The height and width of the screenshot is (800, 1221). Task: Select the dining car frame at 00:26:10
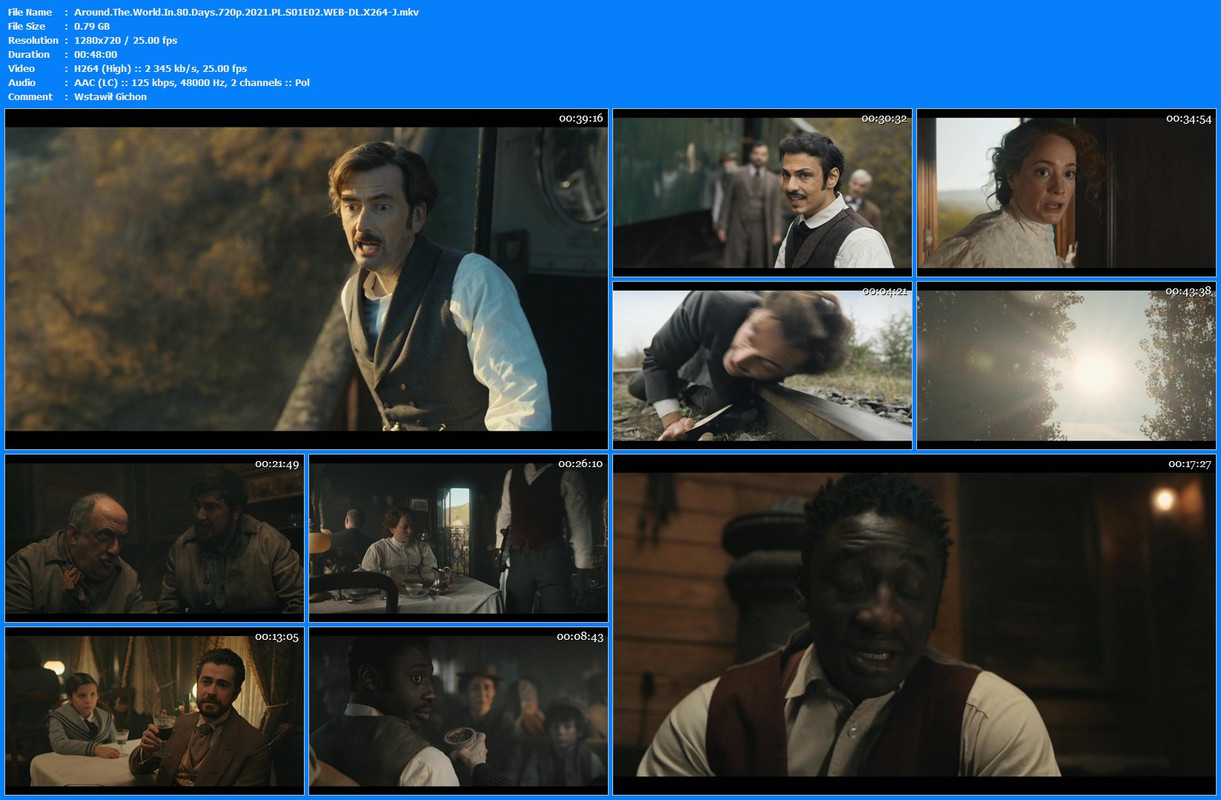coord(458,538)
